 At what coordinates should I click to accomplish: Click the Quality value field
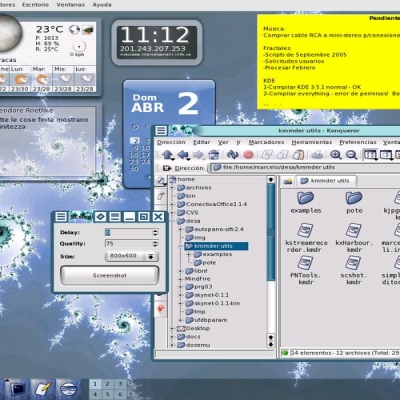point(128,244)
